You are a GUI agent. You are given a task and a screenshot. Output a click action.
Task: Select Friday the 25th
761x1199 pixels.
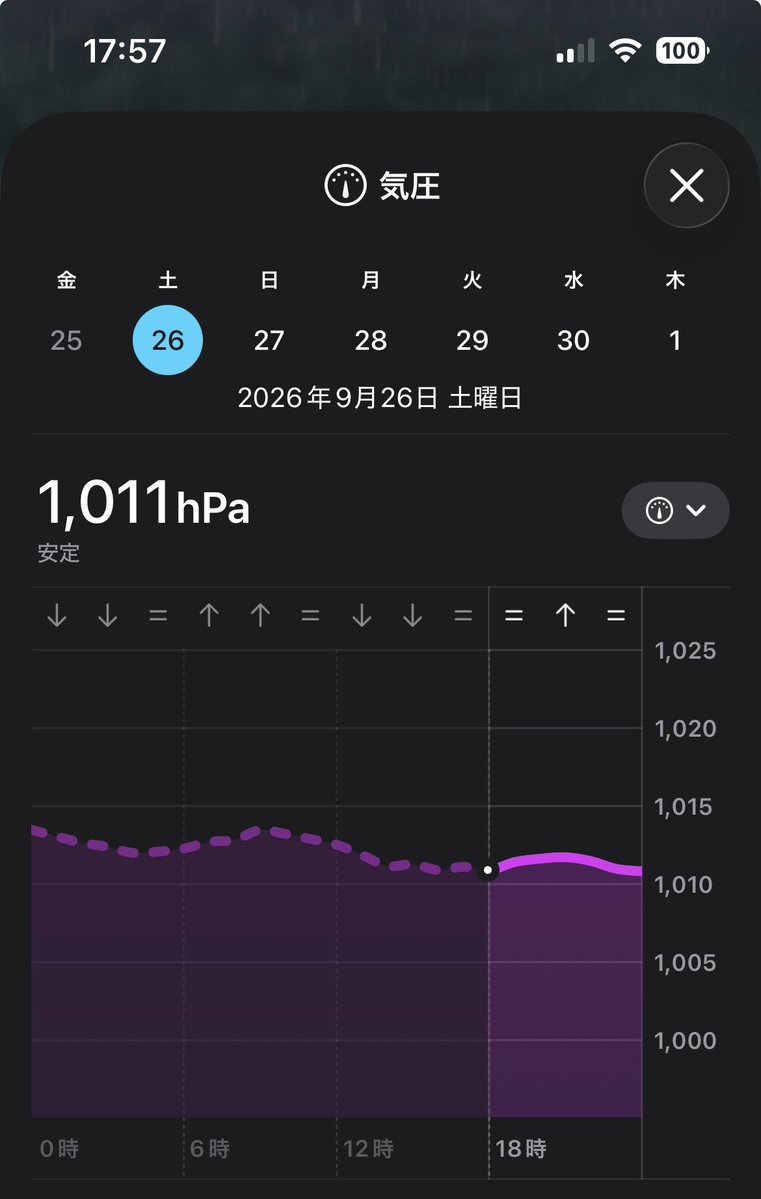(x=67, y=340)
